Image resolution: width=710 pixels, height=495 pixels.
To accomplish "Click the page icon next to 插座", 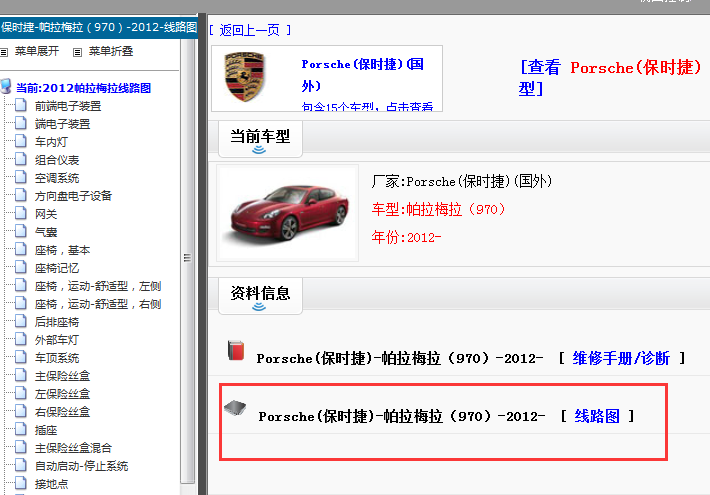I will tap(20, 429).
